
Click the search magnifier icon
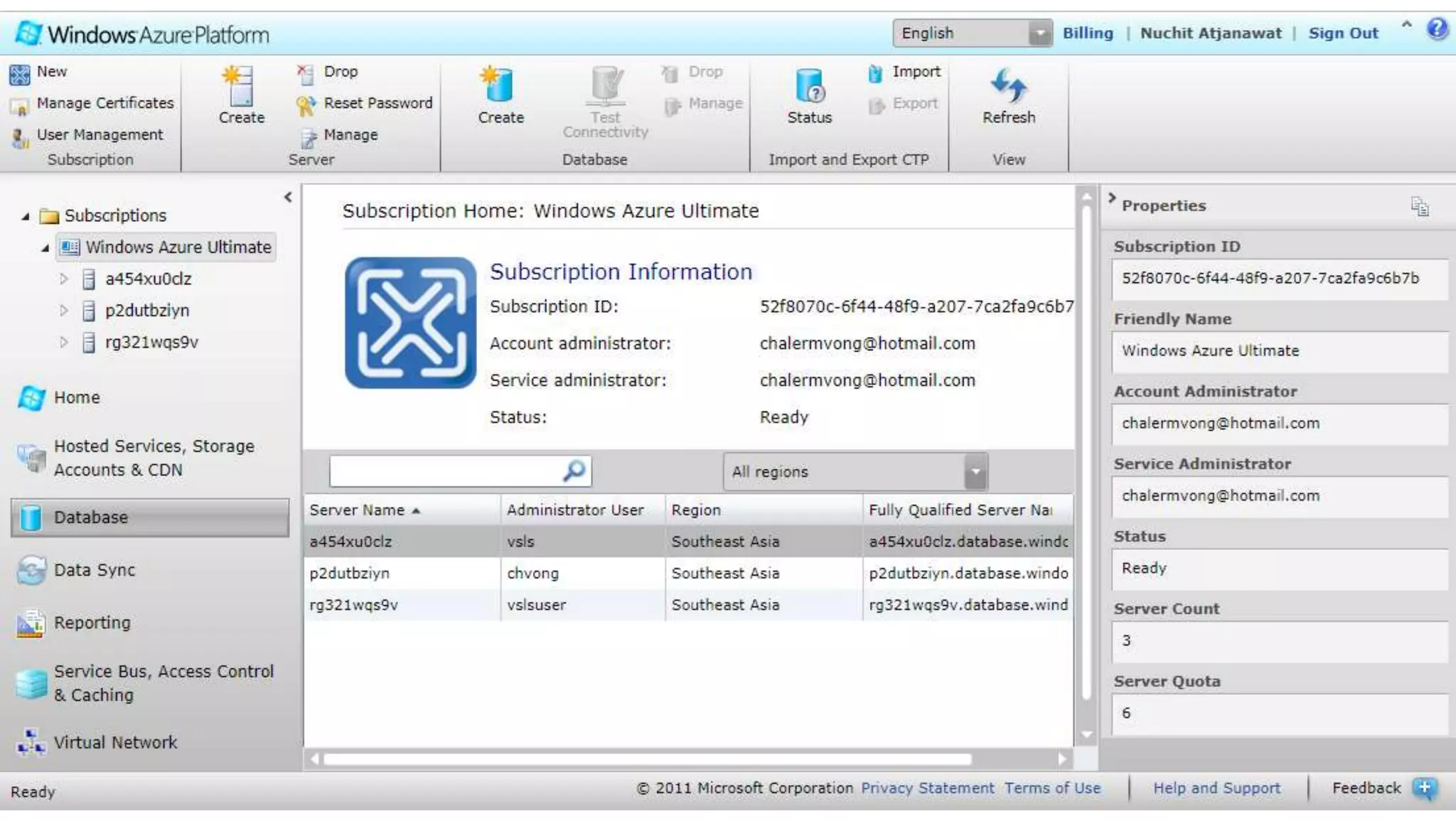pos(573,471)
